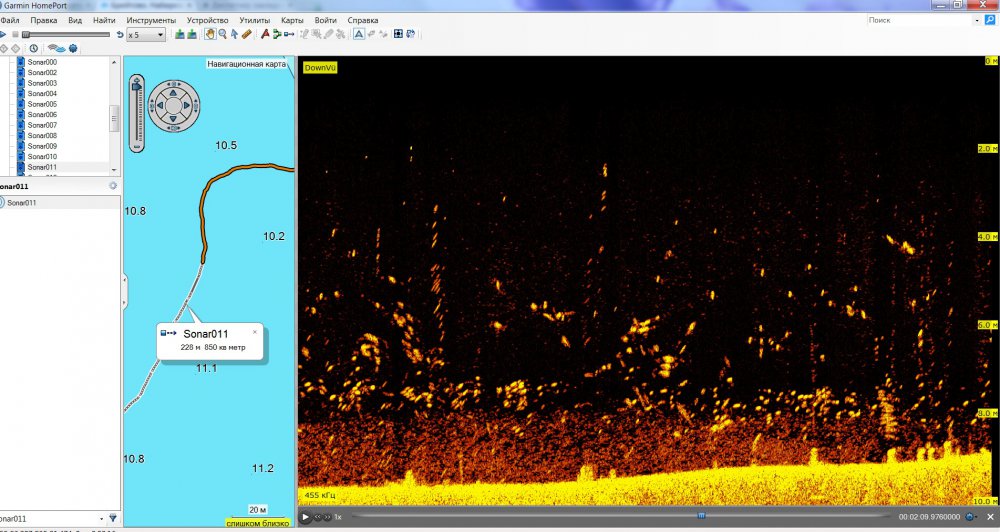Open the Инструменты menu
Image resolution: width=1000 pixels, height=532 pixels.
(151, 20)
